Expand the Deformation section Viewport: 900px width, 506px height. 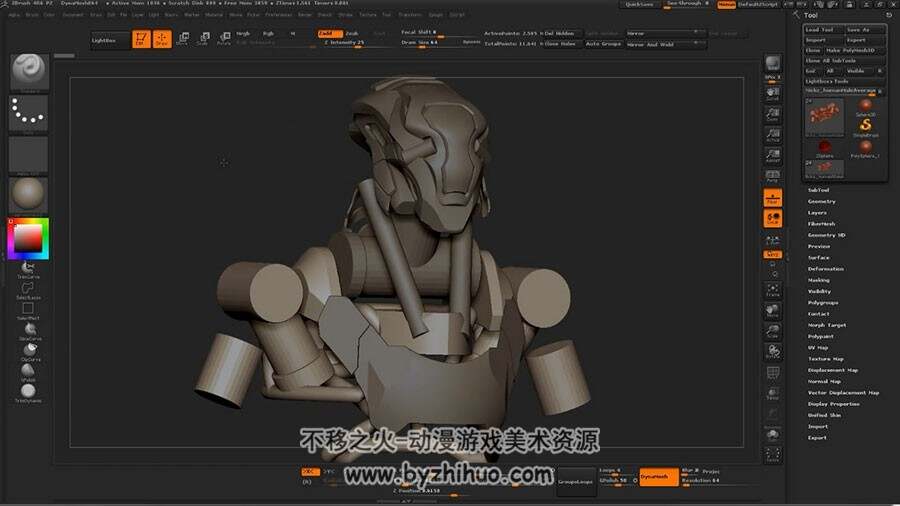coord(825,268)
